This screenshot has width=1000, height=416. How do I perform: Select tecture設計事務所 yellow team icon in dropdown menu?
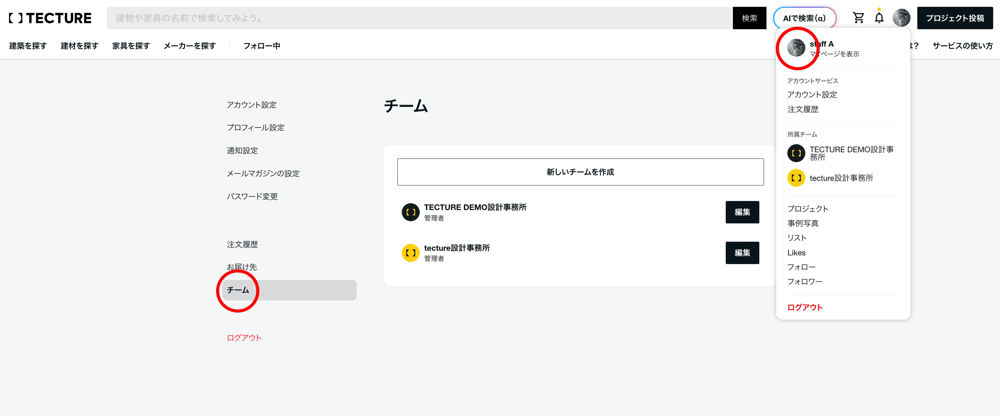click(x=796, y=178)
